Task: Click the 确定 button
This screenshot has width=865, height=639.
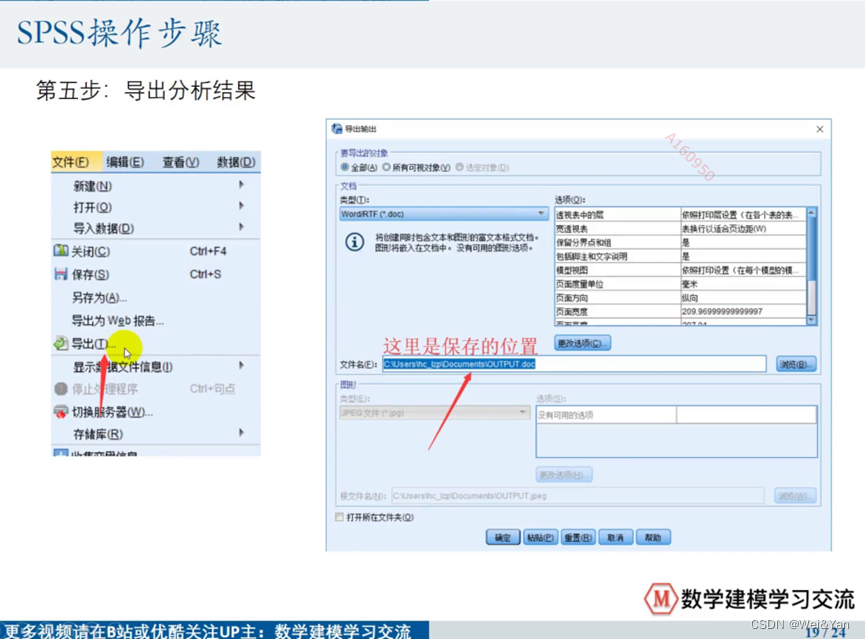Action: [503, 537]
